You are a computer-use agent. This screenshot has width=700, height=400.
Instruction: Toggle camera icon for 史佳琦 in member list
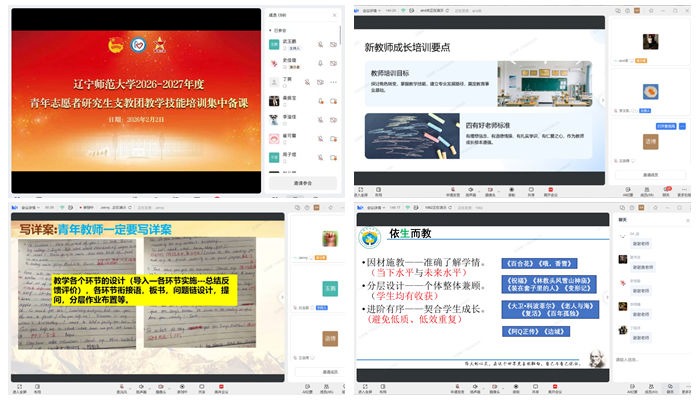[334, 63]
